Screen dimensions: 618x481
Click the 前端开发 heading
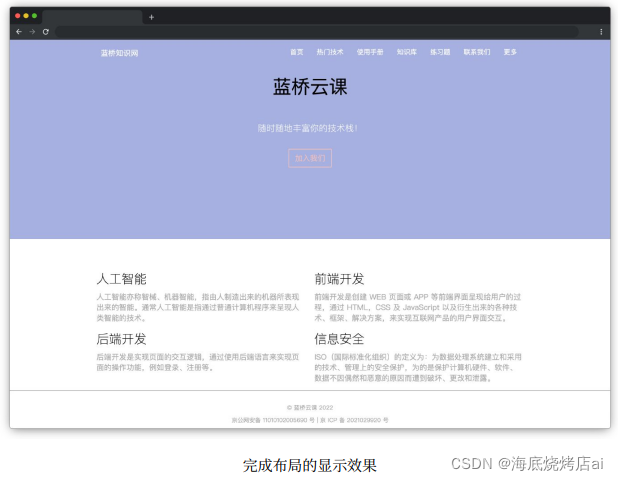339,279
